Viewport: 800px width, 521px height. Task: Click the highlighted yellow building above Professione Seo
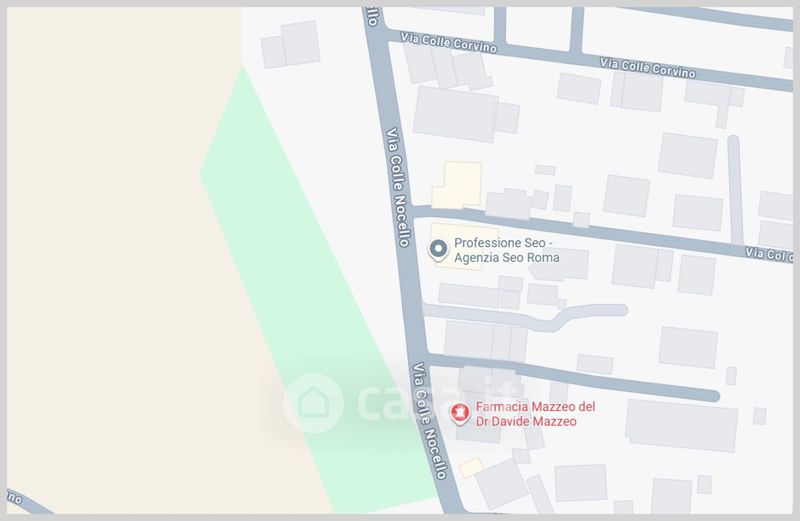coord(458,185)
